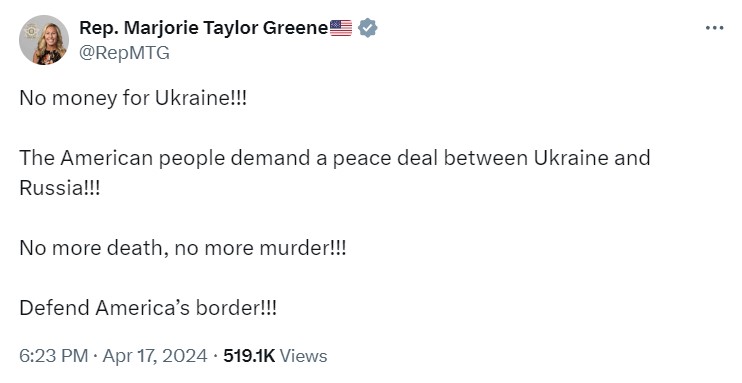Select the "No money for Ukraine!!!" line
This screenshot has width=742, height=383.
[x=133, y=98]
